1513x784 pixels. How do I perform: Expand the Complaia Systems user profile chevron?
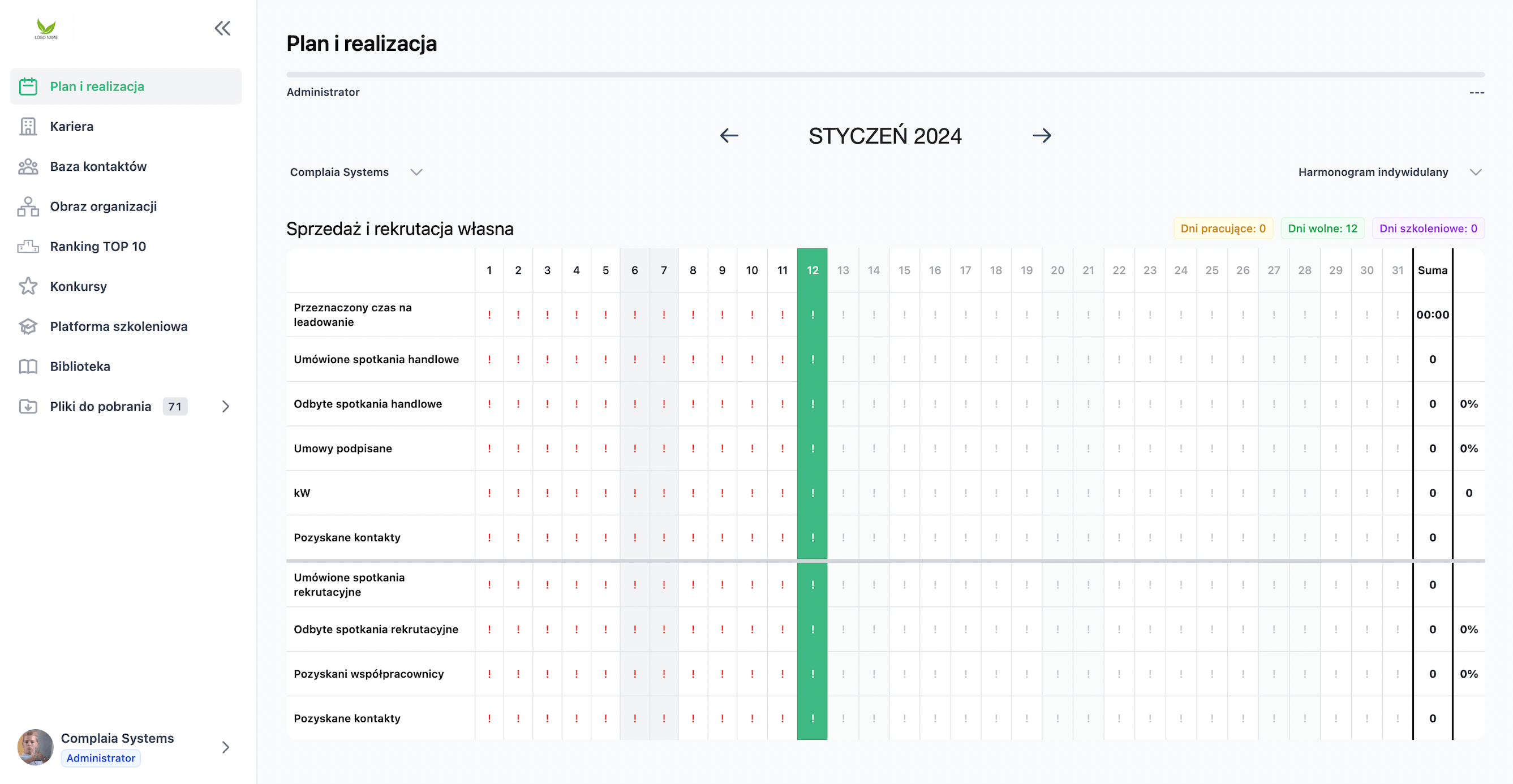point(226,747)
